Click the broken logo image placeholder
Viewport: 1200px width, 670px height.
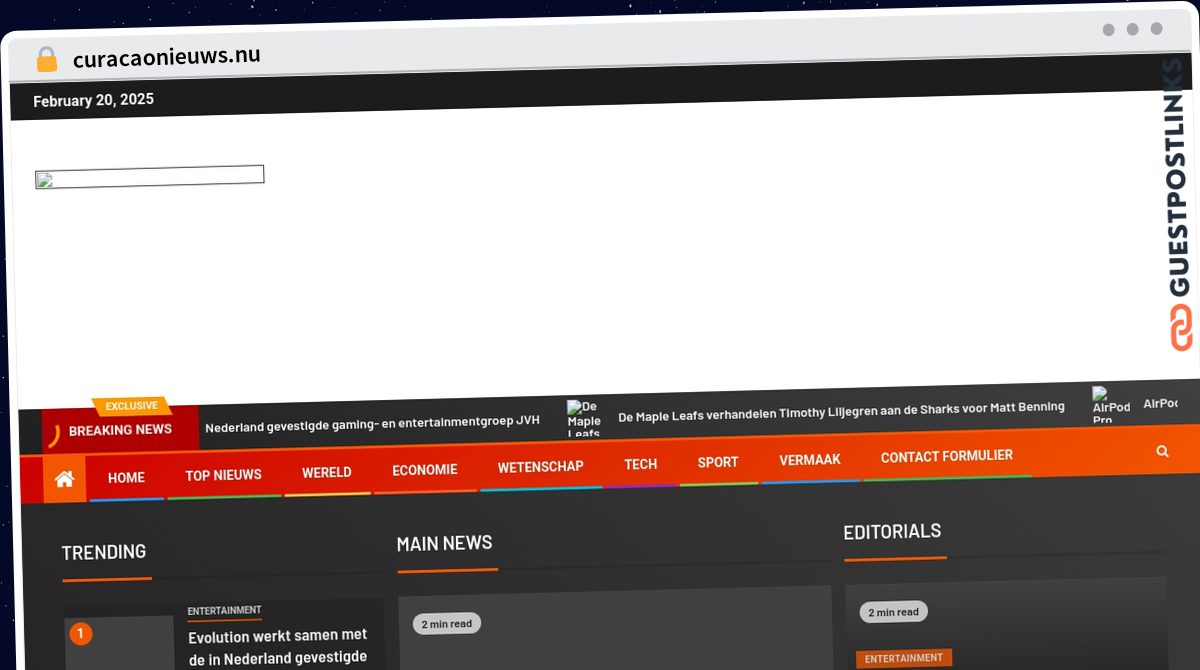[x=150, y=178]
